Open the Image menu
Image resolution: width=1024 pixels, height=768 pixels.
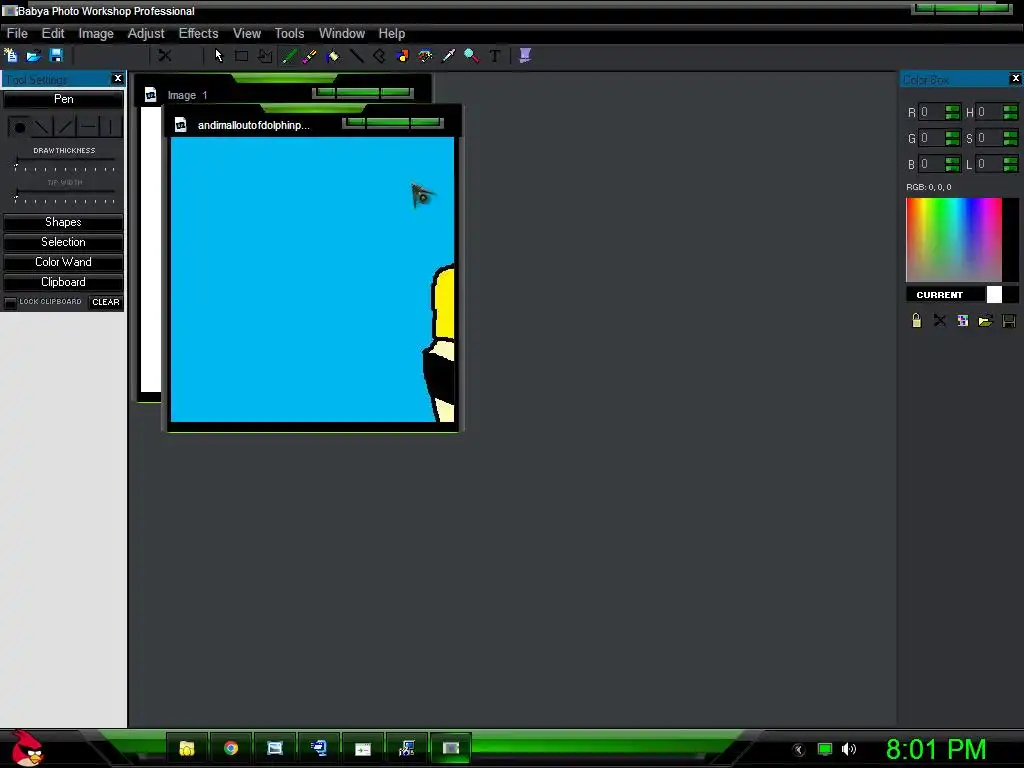(x=96, y=33)
